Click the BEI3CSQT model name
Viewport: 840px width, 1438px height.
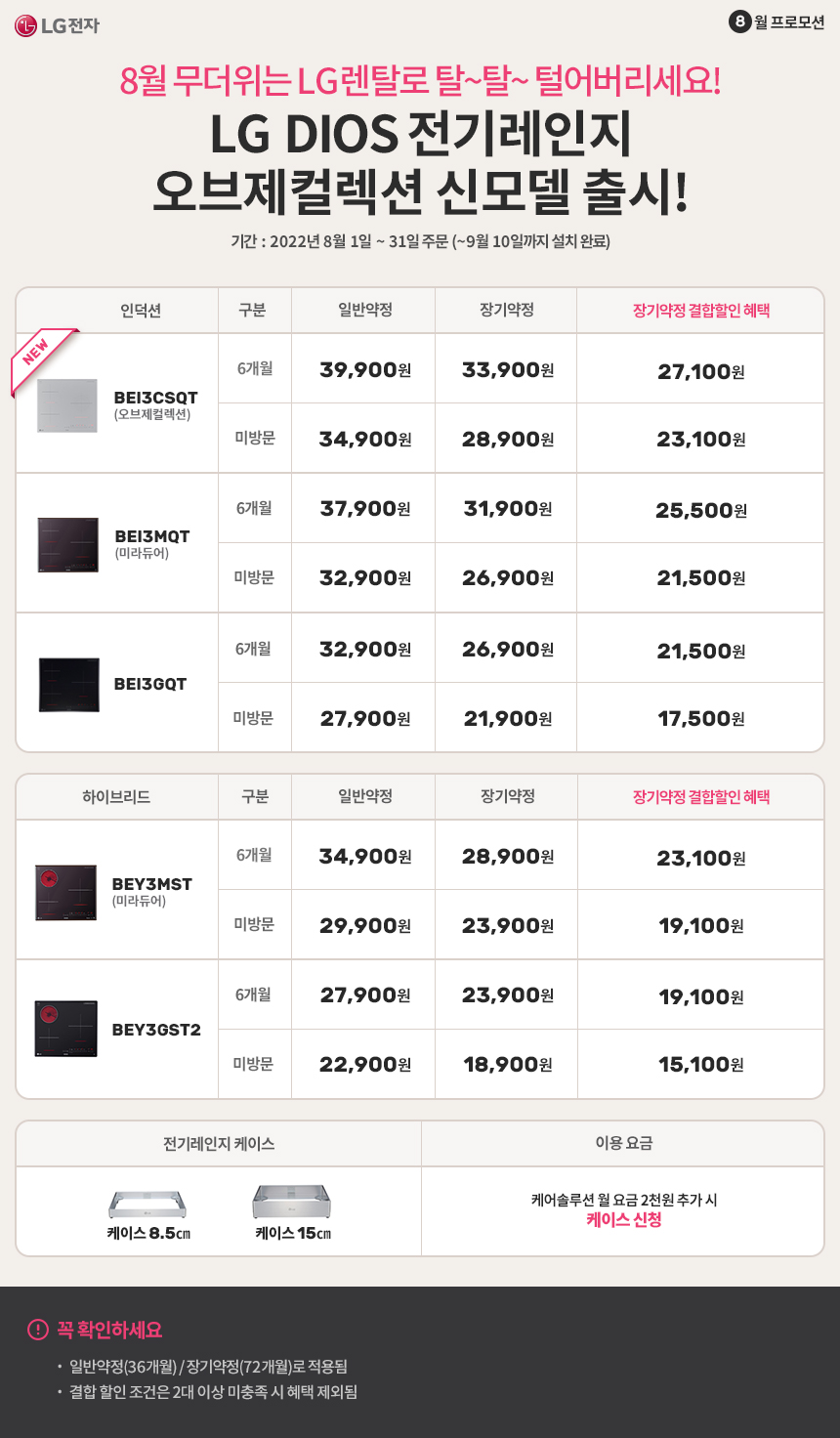click(155, 398)
